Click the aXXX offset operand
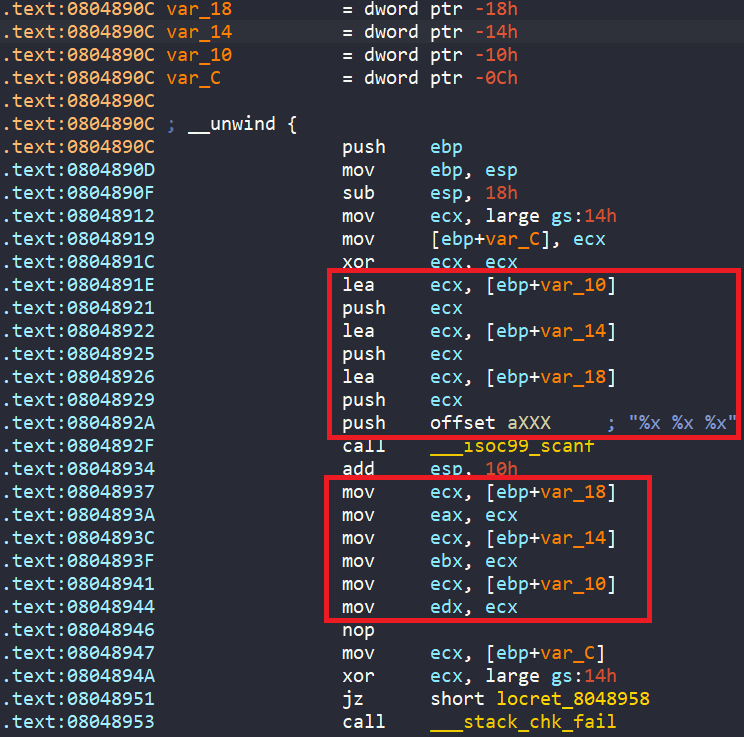 click(x=529, y=423)
